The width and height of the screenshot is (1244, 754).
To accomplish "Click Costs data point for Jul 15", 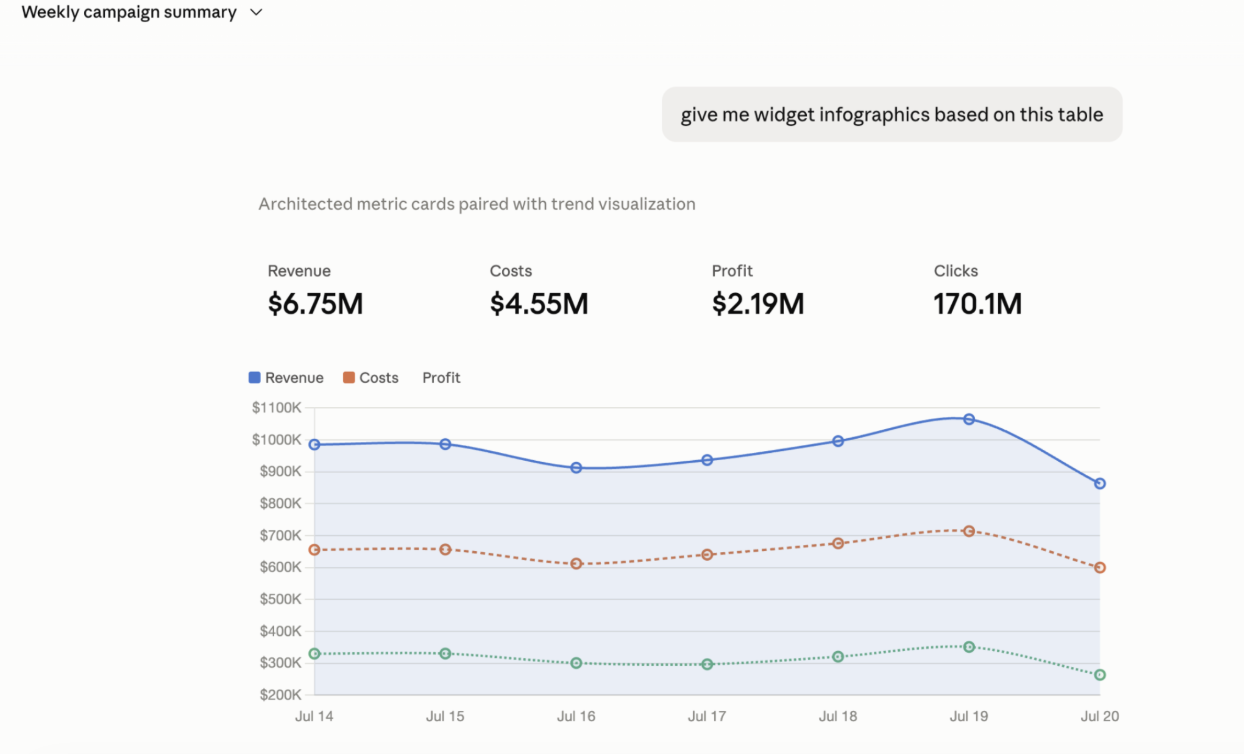I will (x=445, y=549).
